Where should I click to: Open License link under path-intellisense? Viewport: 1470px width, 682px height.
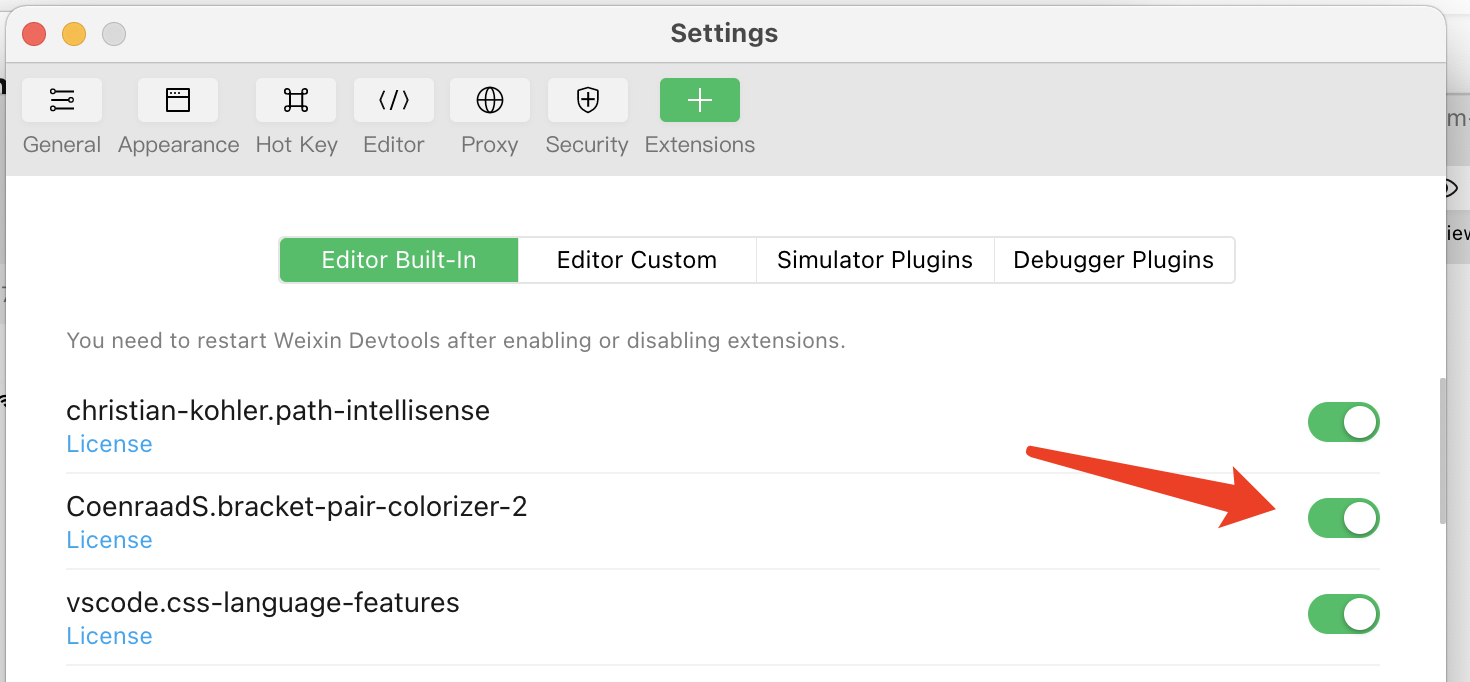click(x=109, y=444)
